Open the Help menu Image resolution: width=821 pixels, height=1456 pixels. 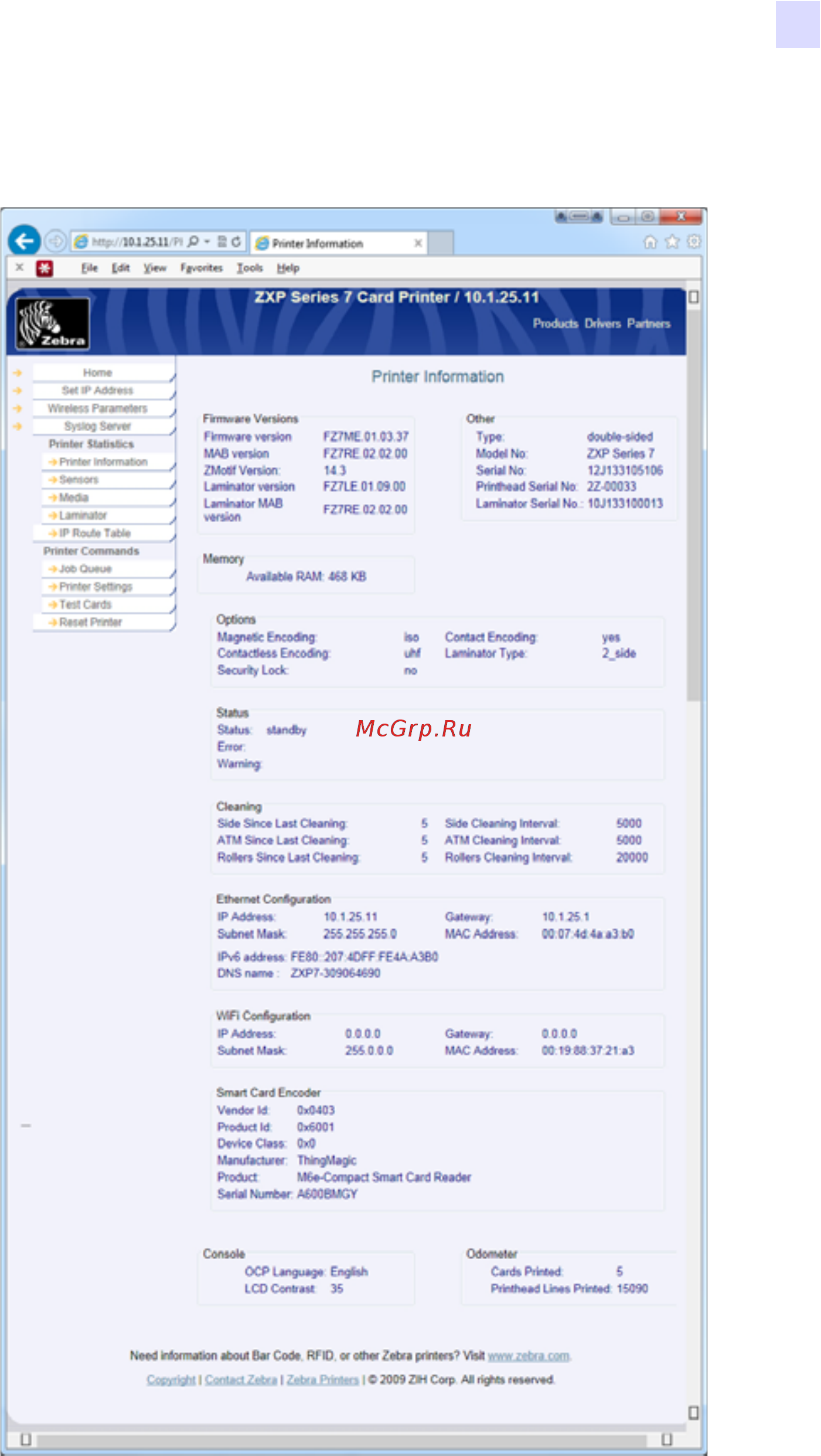pyautogui.click(x=288, y=268)
